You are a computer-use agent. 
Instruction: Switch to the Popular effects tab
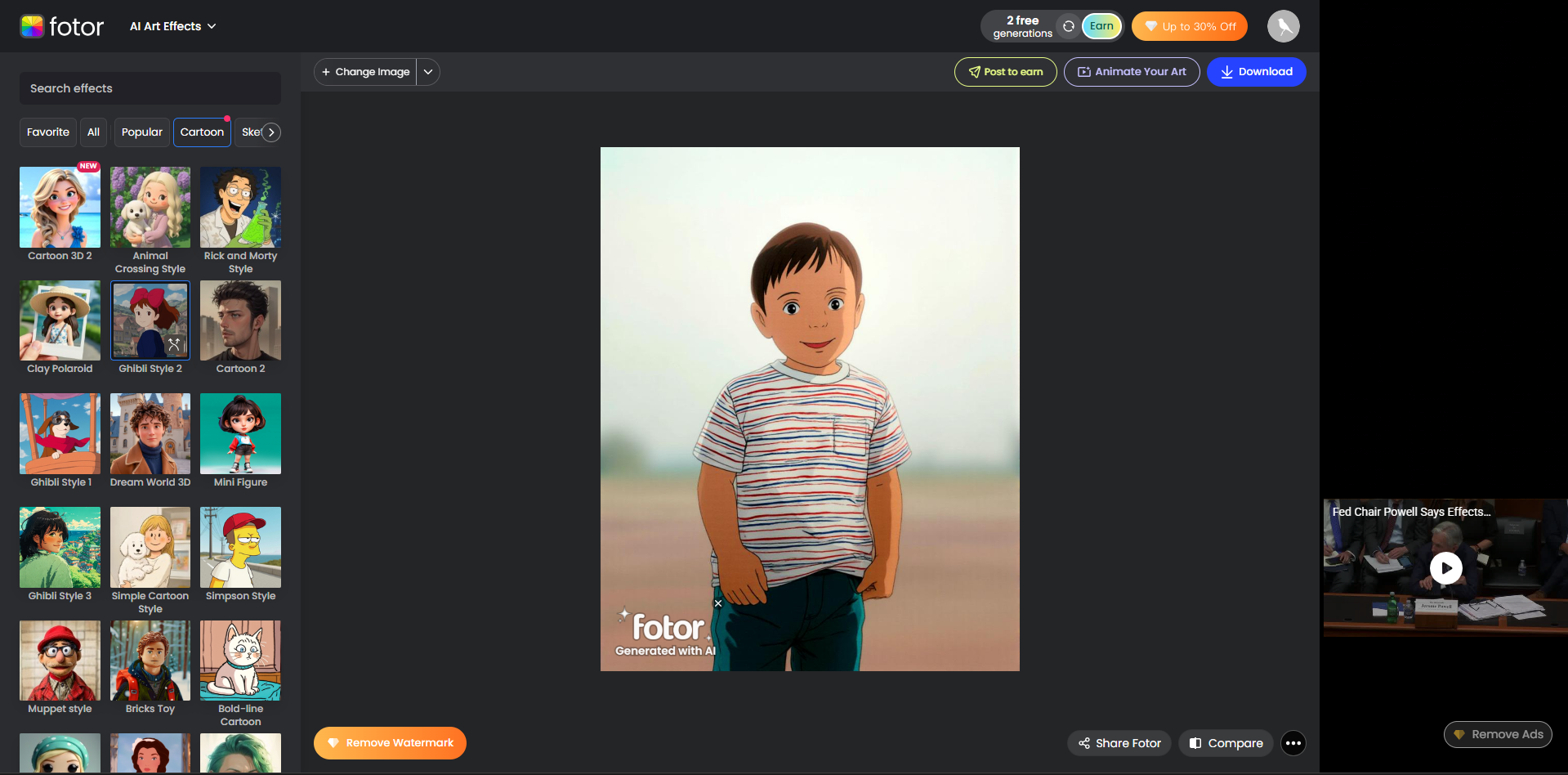pyautogui.click(x=141, y=132)
